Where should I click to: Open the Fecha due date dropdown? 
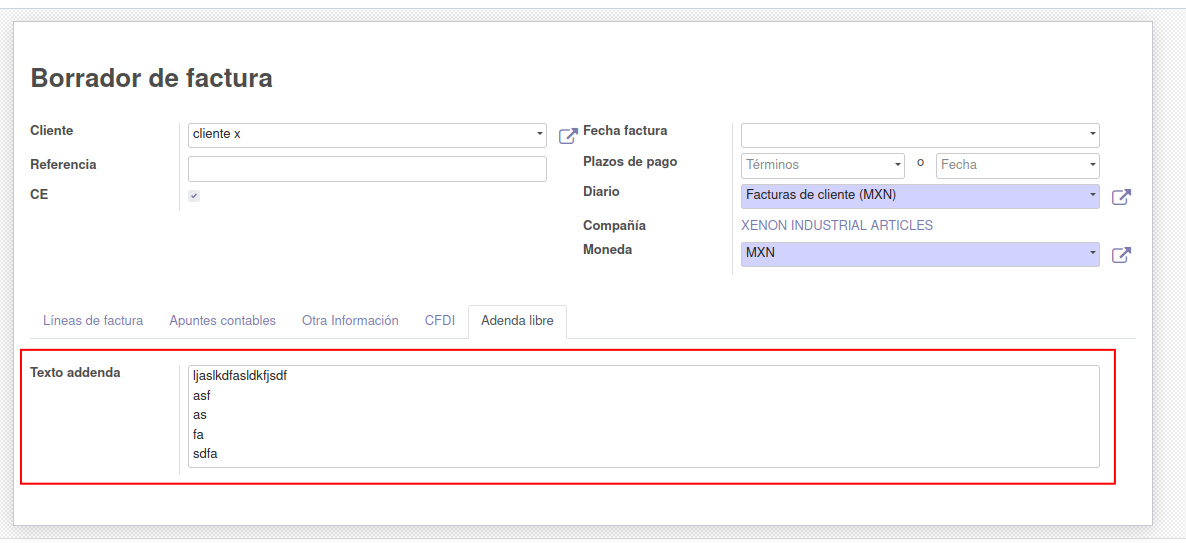point(1092,165)
